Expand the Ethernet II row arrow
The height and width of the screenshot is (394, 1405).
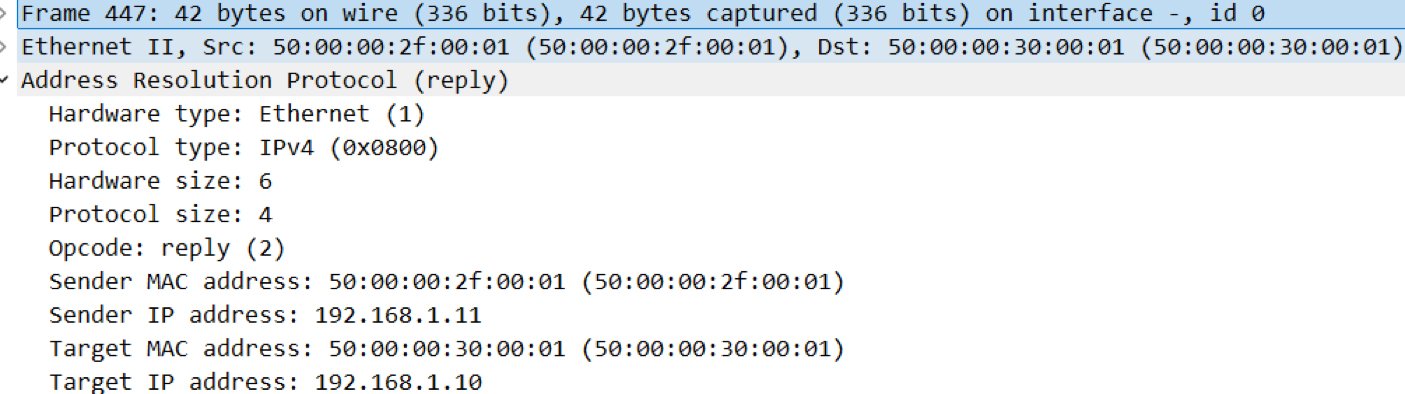coord(6,48)
